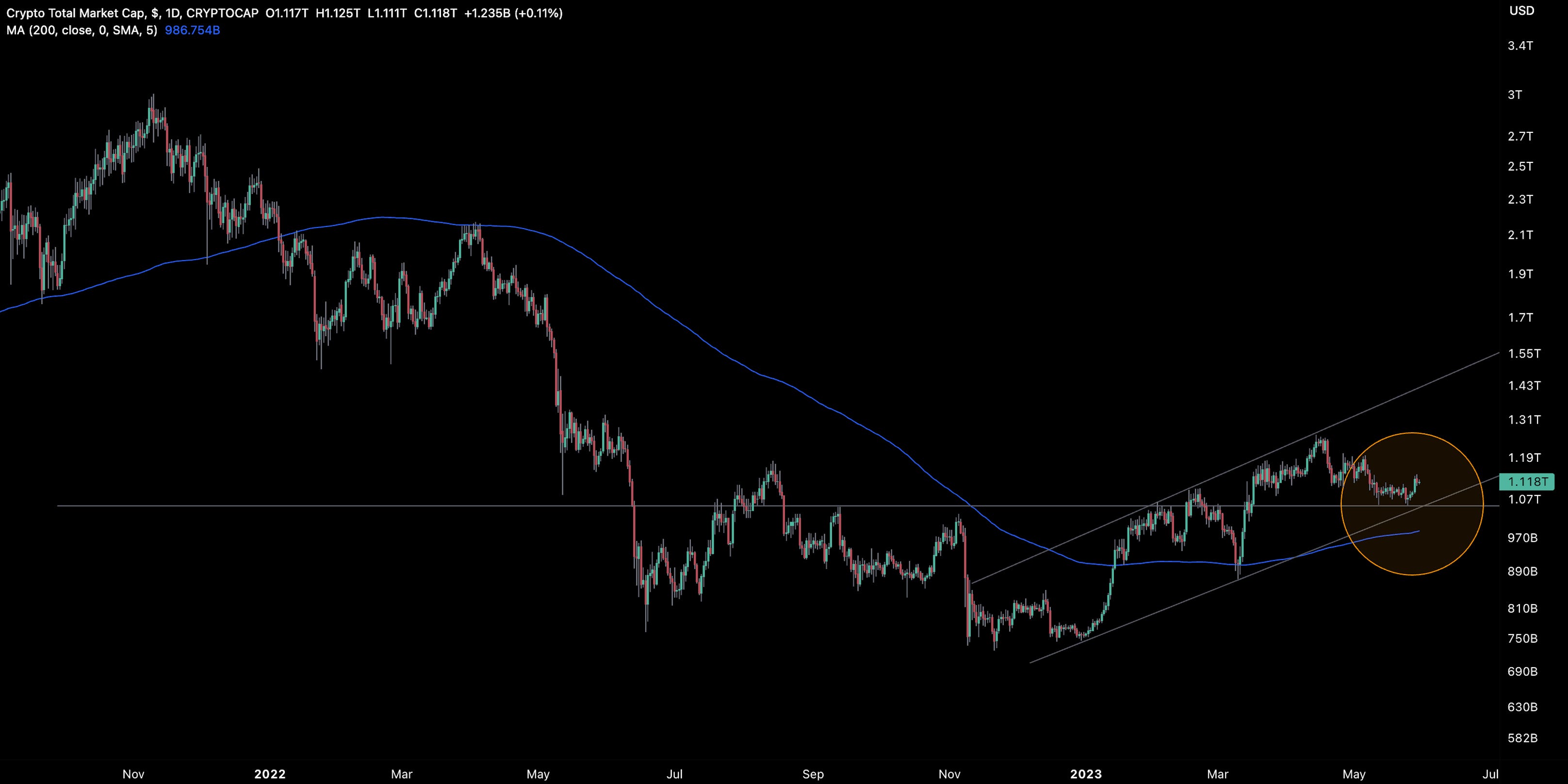Click the 3T price axis label

coord(1515,95)
